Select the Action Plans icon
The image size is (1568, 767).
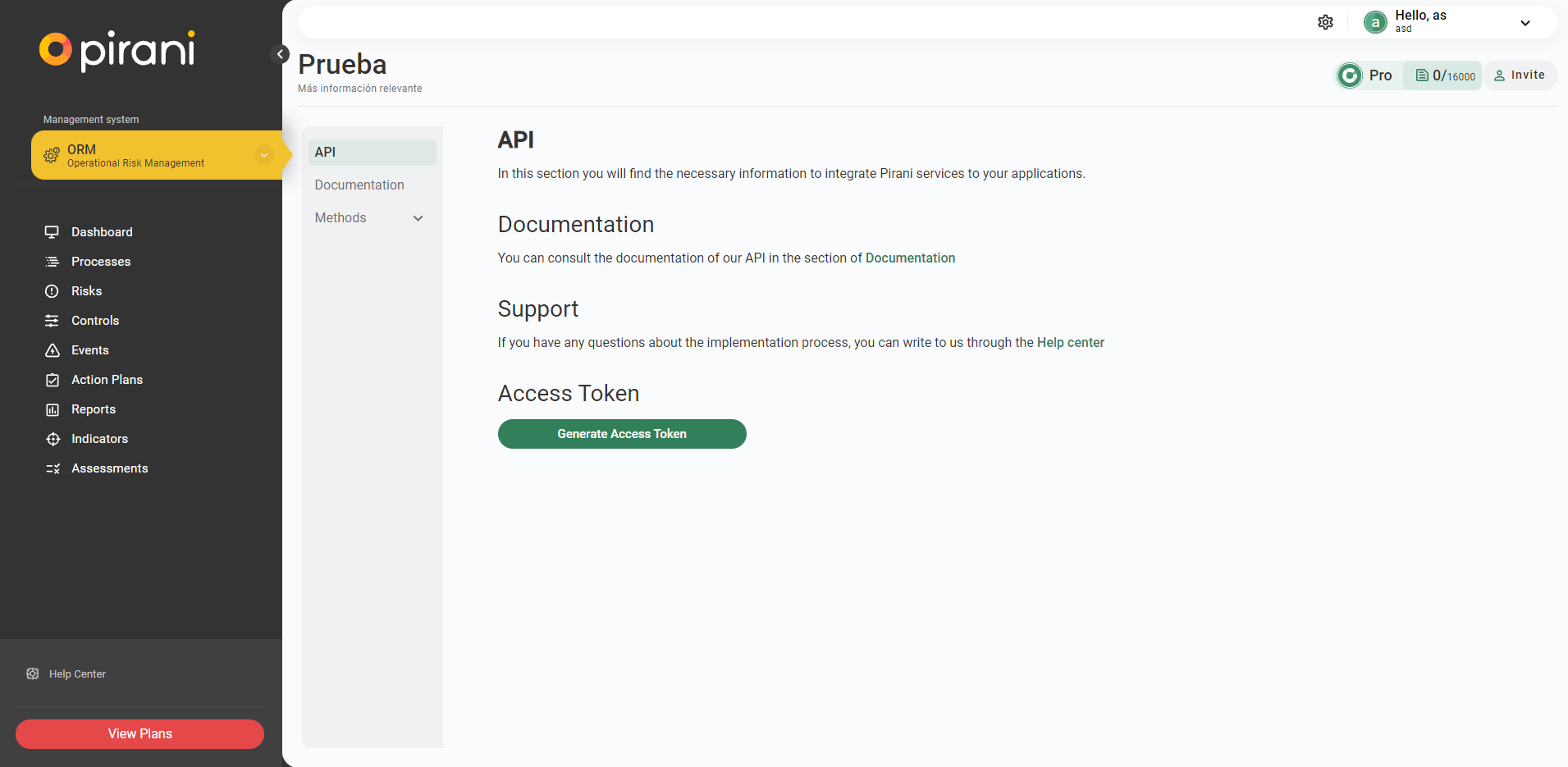tap(53, 379)
